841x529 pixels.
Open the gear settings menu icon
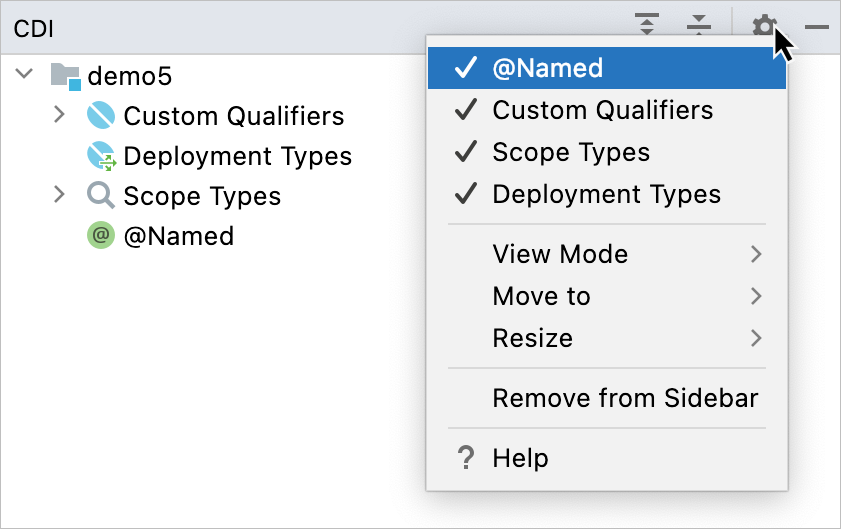pyautogui.click(x=764, y=26)
